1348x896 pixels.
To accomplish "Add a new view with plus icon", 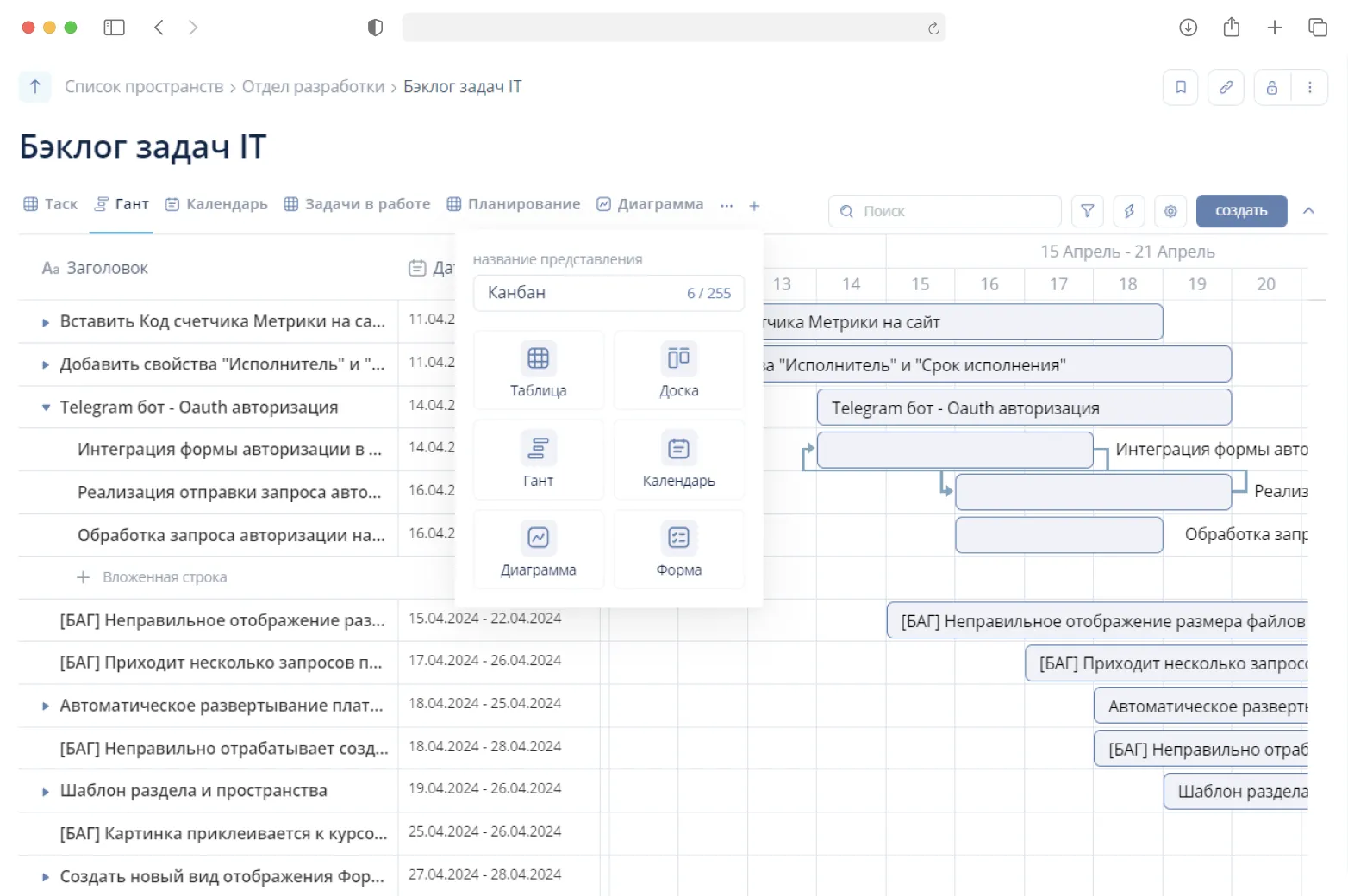I will (754, 206).
